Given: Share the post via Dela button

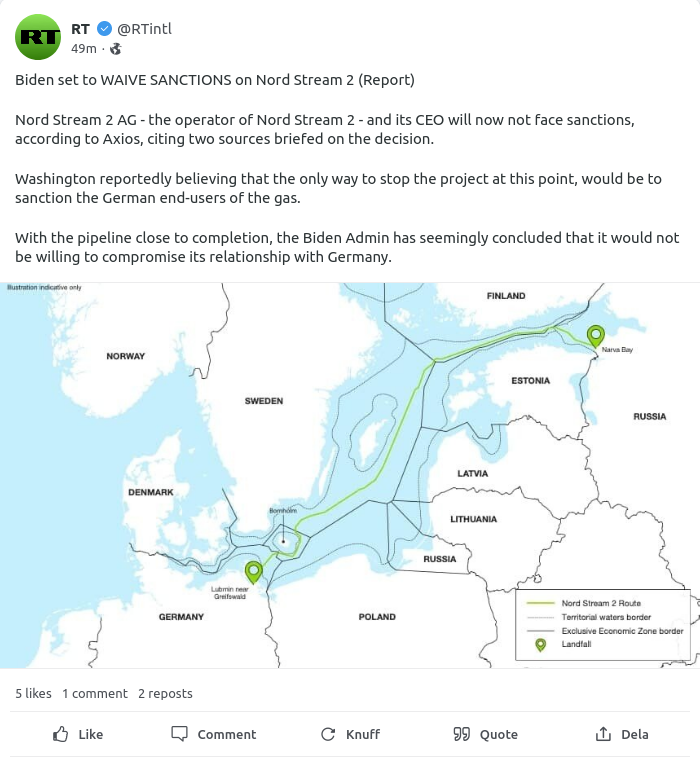Looking at the screenshot, I should tap(622, 734).
